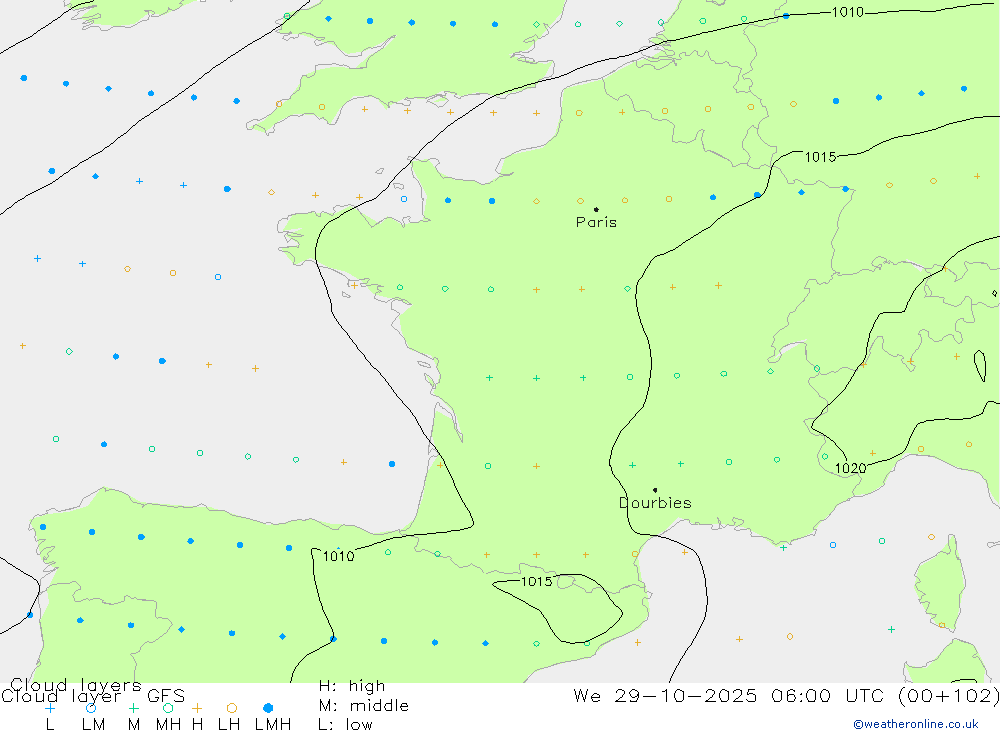This screenshot has height=733, width=1000.
Task: Click the forecast date 'We 29-10-2025'
Action: click(x=665, y=695)
